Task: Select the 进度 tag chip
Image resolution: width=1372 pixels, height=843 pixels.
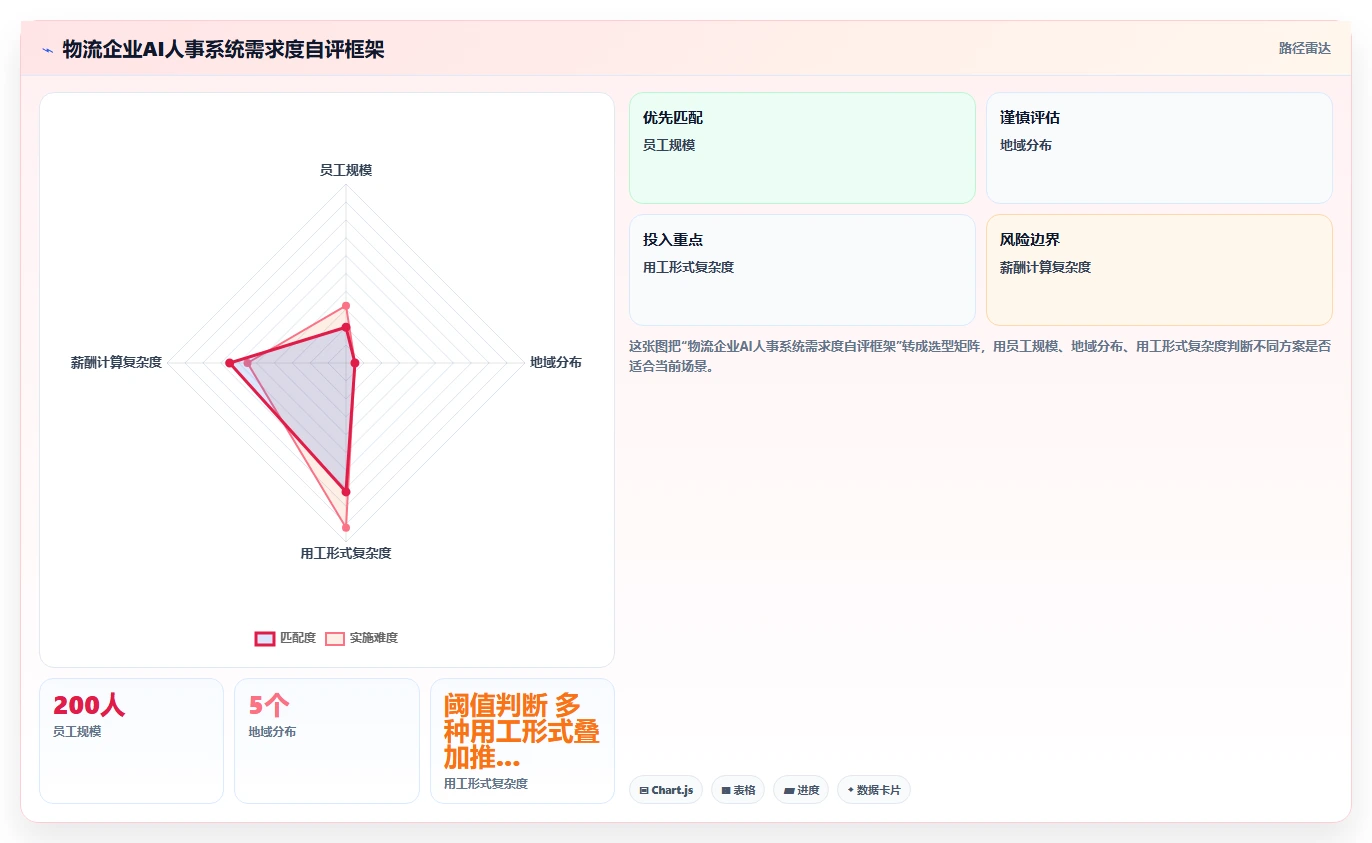Action: coord(801,790)
